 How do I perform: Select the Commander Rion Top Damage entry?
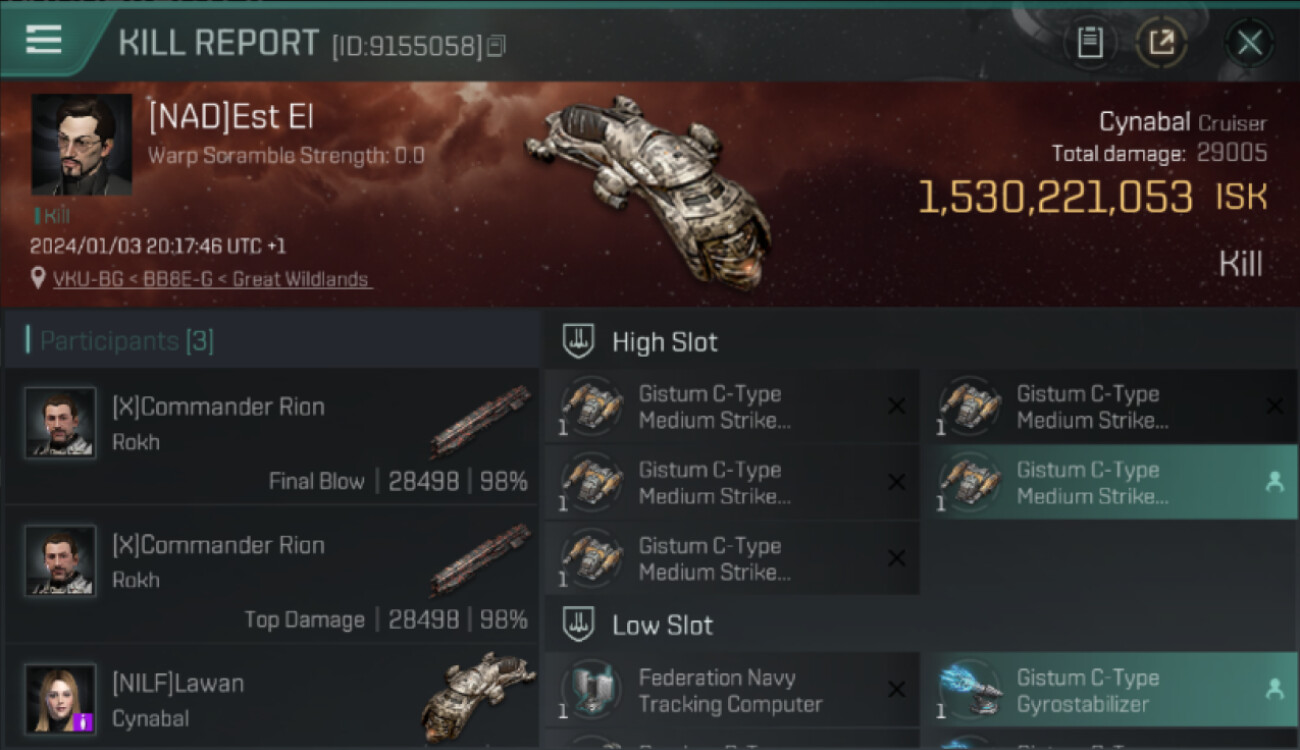(272, 575)
